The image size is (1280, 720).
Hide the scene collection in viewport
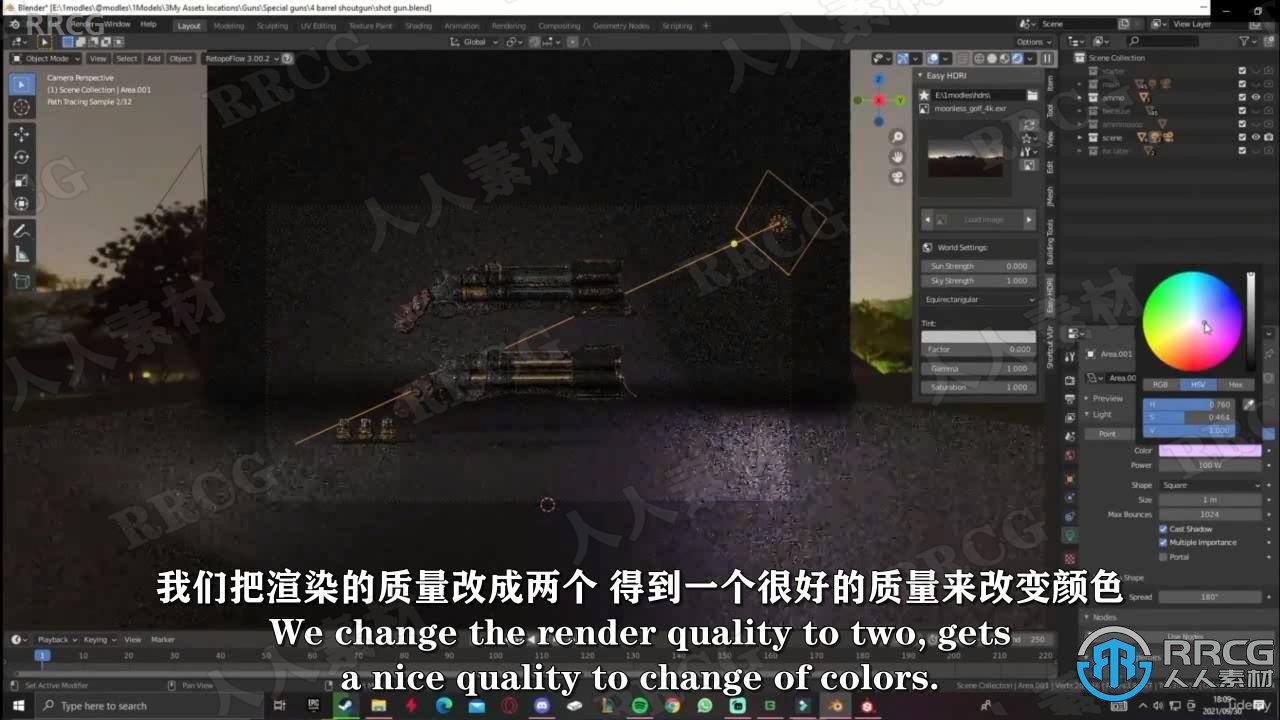coord(1256,137)
